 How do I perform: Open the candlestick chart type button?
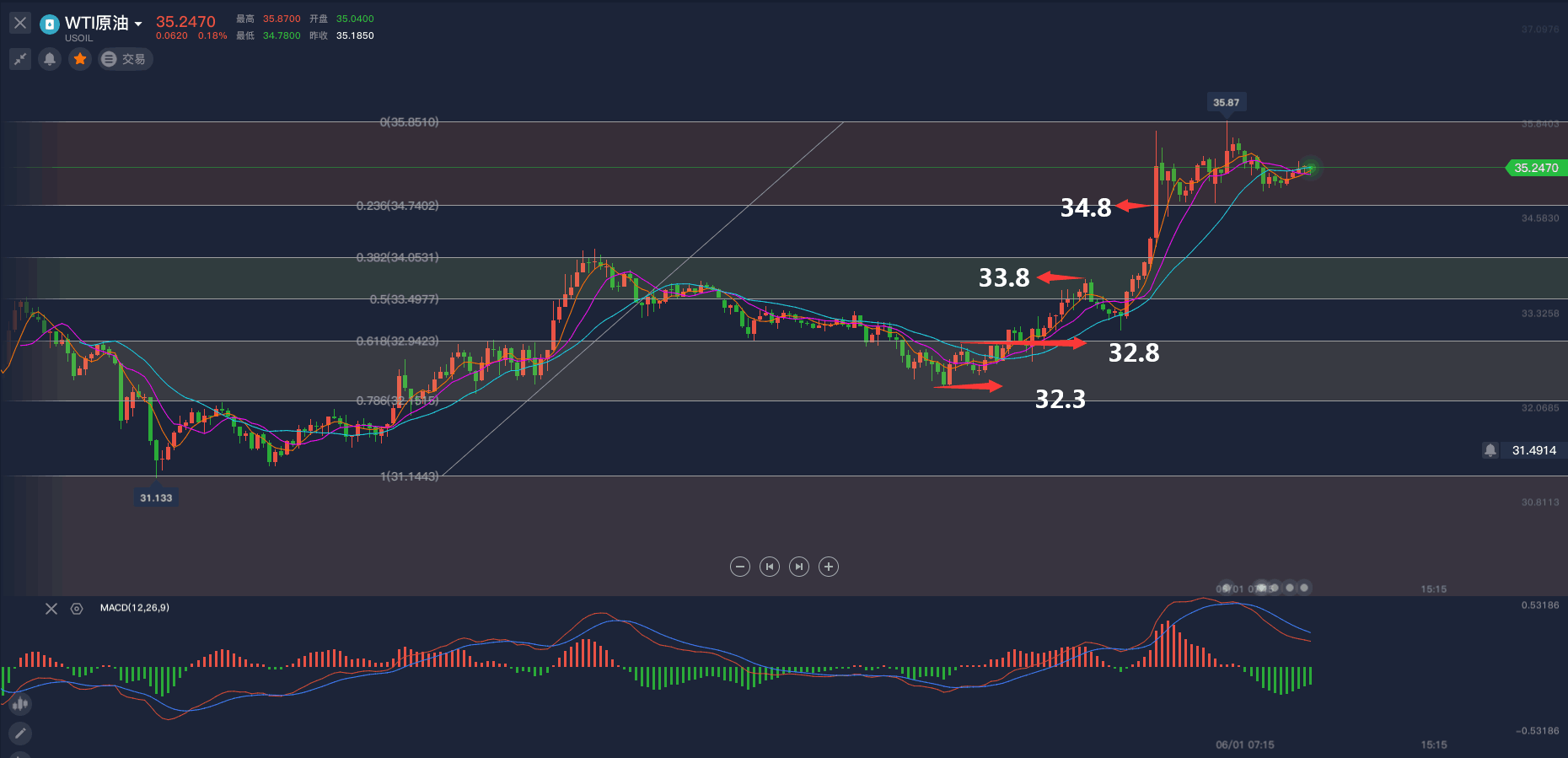(20, 704)
